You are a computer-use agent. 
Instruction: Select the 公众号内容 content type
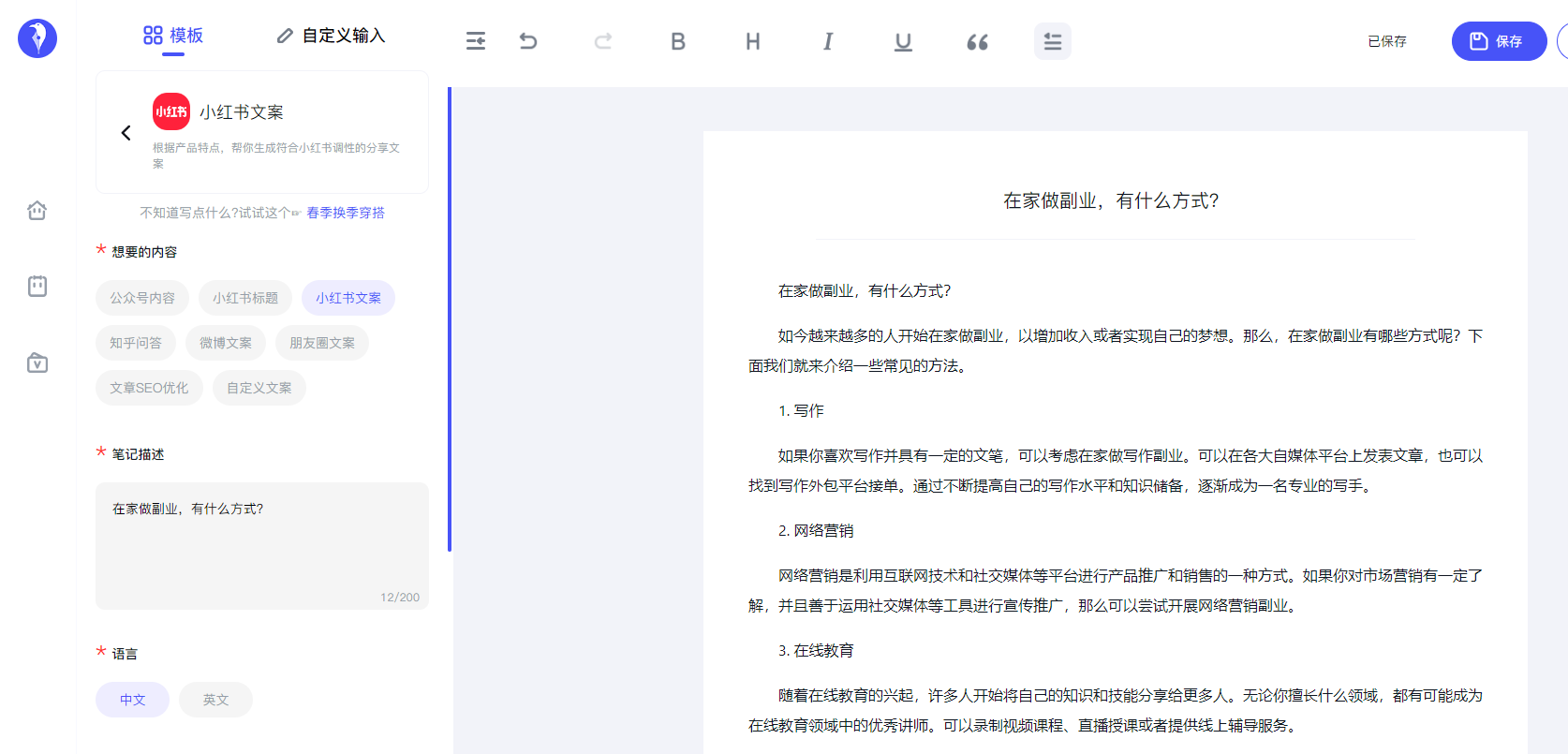pos(142,298)
